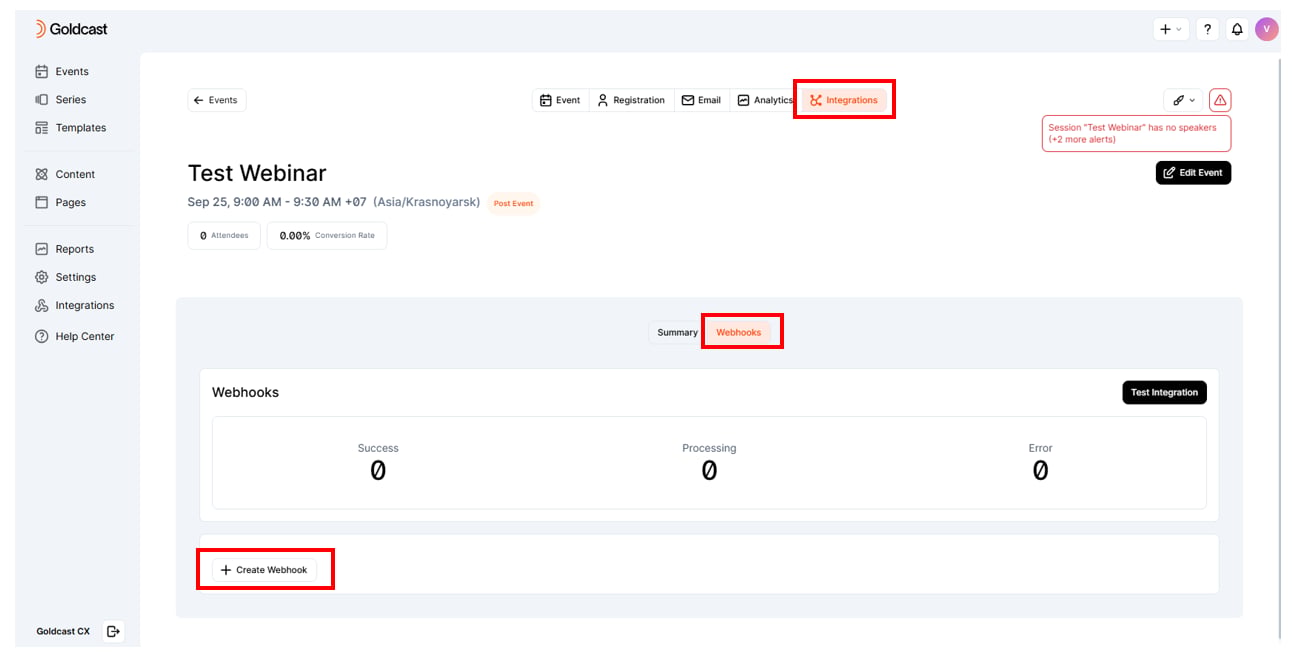1294x652 pixels.
Task: Click the question mark help icon
Action: 1208,29
